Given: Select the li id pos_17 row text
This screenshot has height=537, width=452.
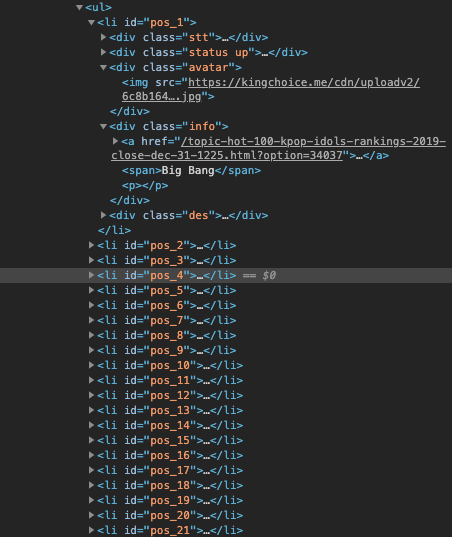Looking at the screenshot, I should click(x=170, y=471).
